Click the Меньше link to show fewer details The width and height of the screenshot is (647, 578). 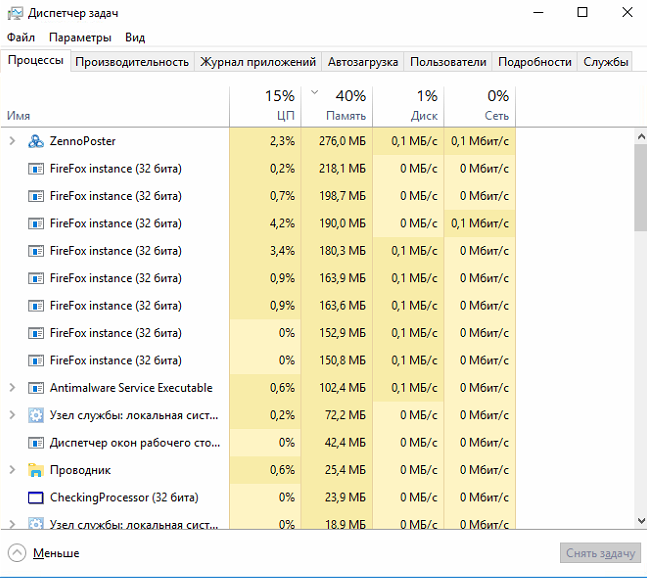[x=56, y=553]
